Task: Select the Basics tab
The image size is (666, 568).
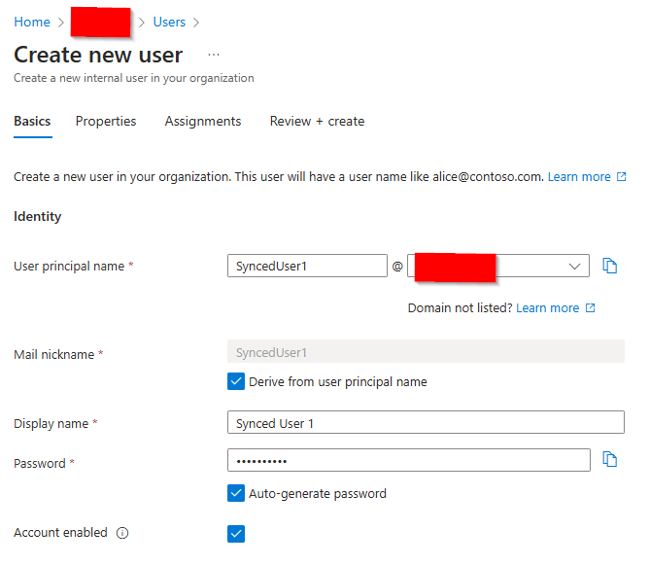Action: (x=32, y=121)
